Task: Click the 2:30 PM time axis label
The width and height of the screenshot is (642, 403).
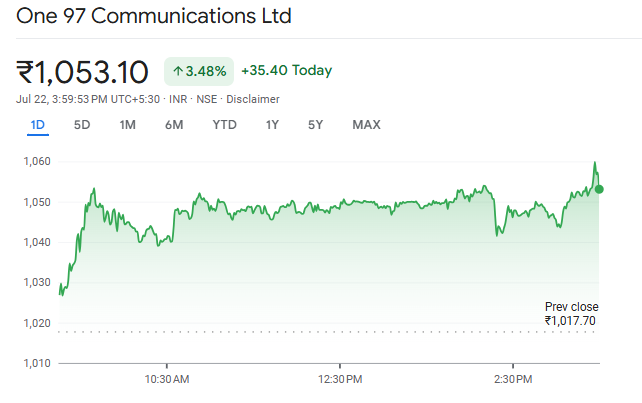Action: (x=513, y=379)
